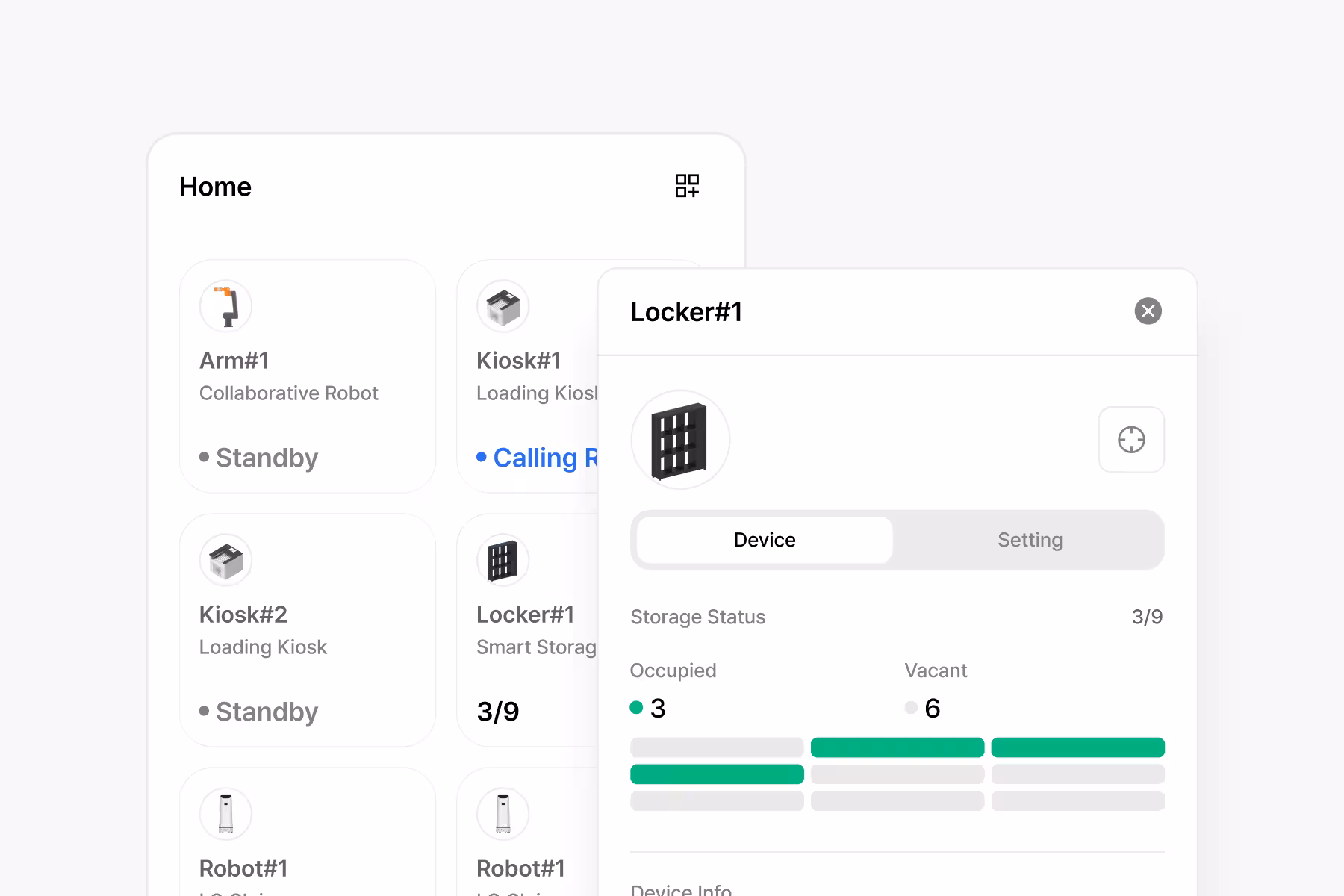Switch to the Device tab
Viewport: 1344px width, 896px height.
(765, 540)
